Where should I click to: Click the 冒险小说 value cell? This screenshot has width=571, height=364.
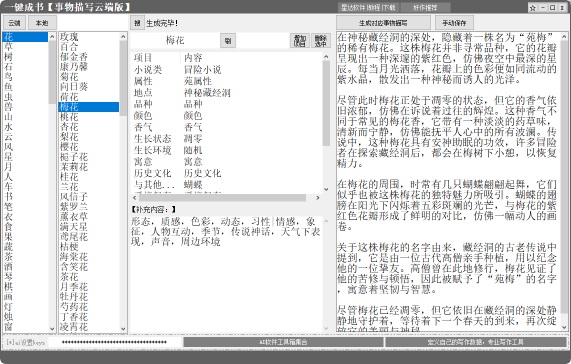[202, 70]
